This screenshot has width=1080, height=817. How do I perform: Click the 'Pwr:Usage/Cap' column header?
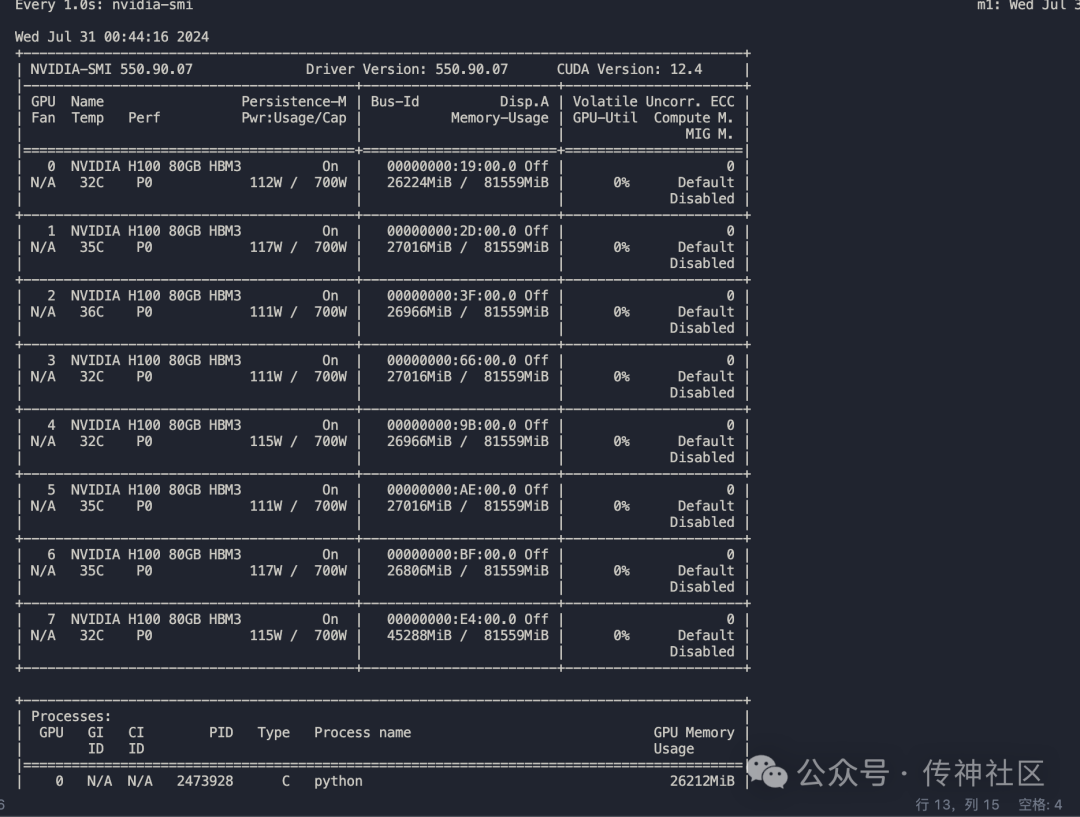coord(293,118)
